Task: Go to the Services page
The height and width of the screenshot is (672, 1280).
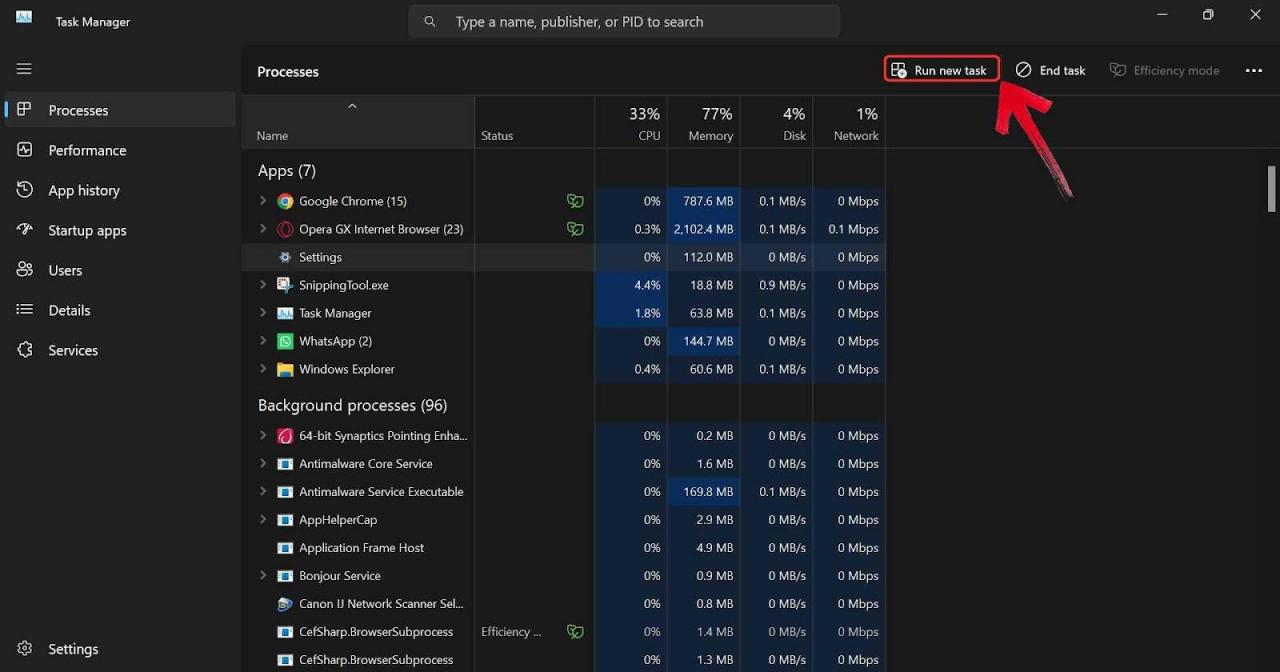Action: pos(73,350)
